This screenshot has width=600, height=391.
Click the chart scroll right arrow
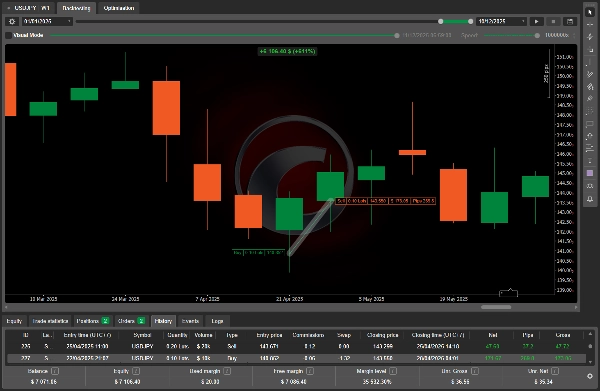coord(576,307)
